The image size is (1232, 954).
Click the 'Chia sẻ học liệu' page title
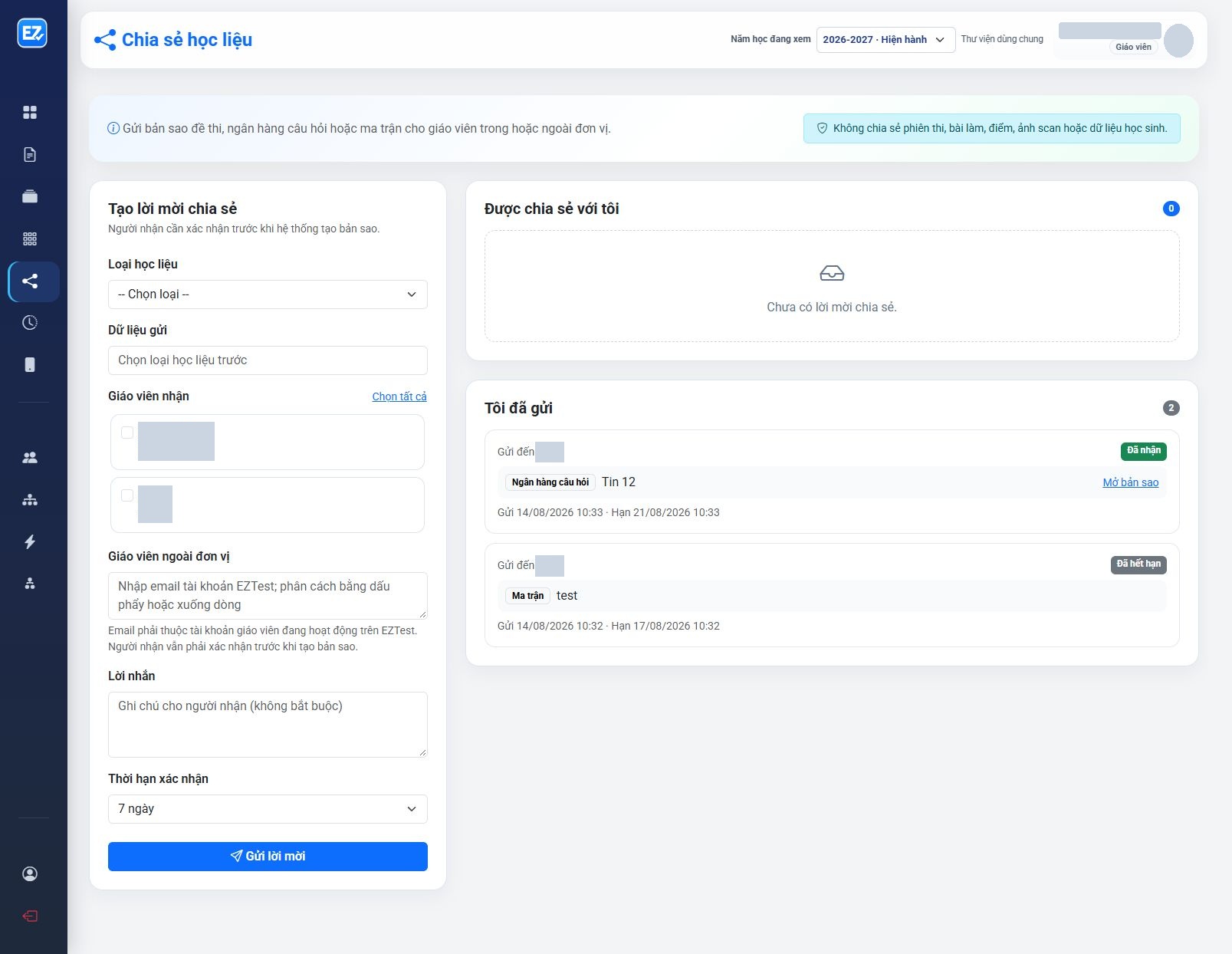[187, 40]
